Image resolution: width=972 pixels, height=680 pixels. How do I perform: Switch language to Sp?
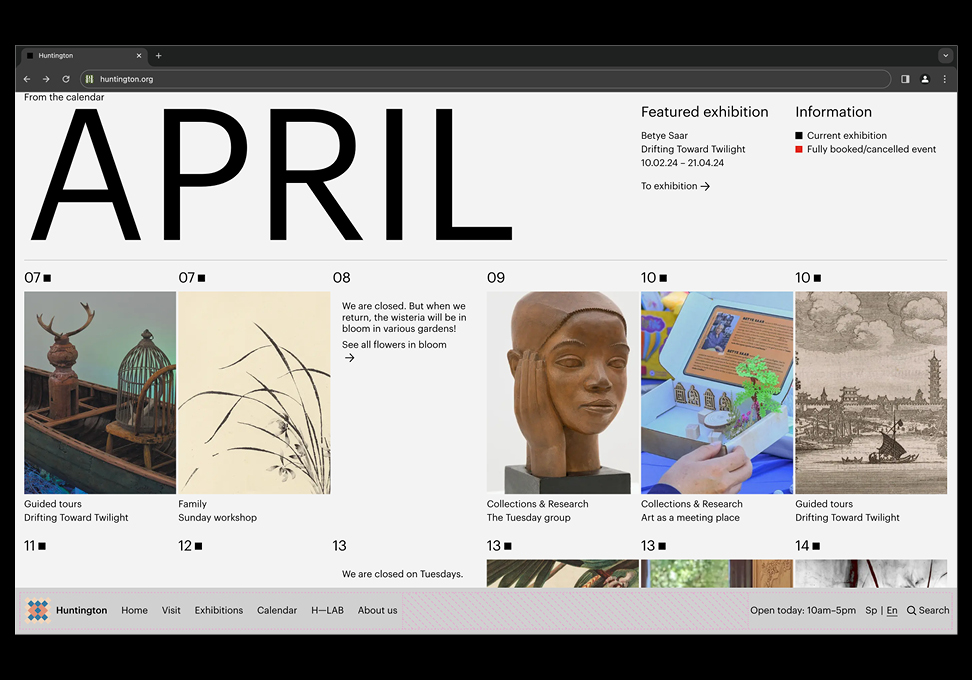pos(871,610)
